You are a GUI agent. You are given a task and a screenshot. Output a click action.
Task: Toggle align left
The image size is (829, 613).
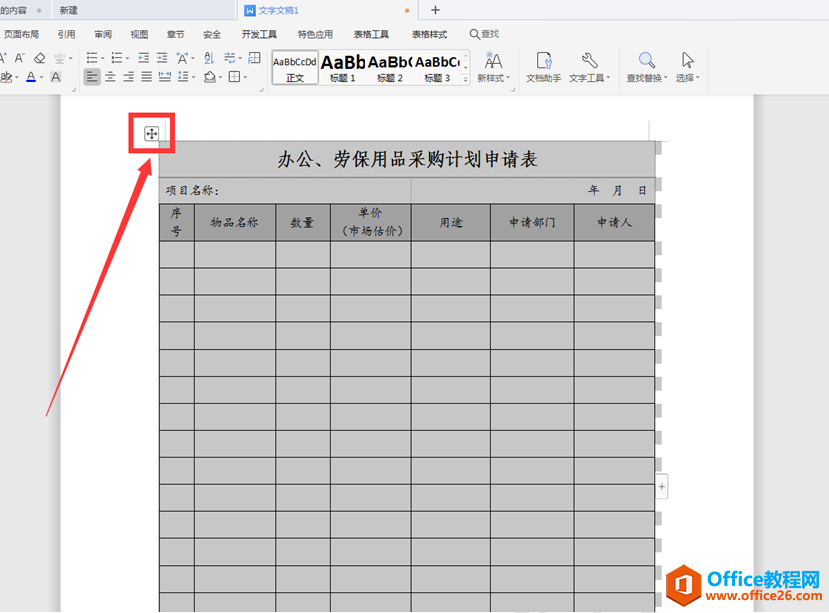(x=92, y=77)
